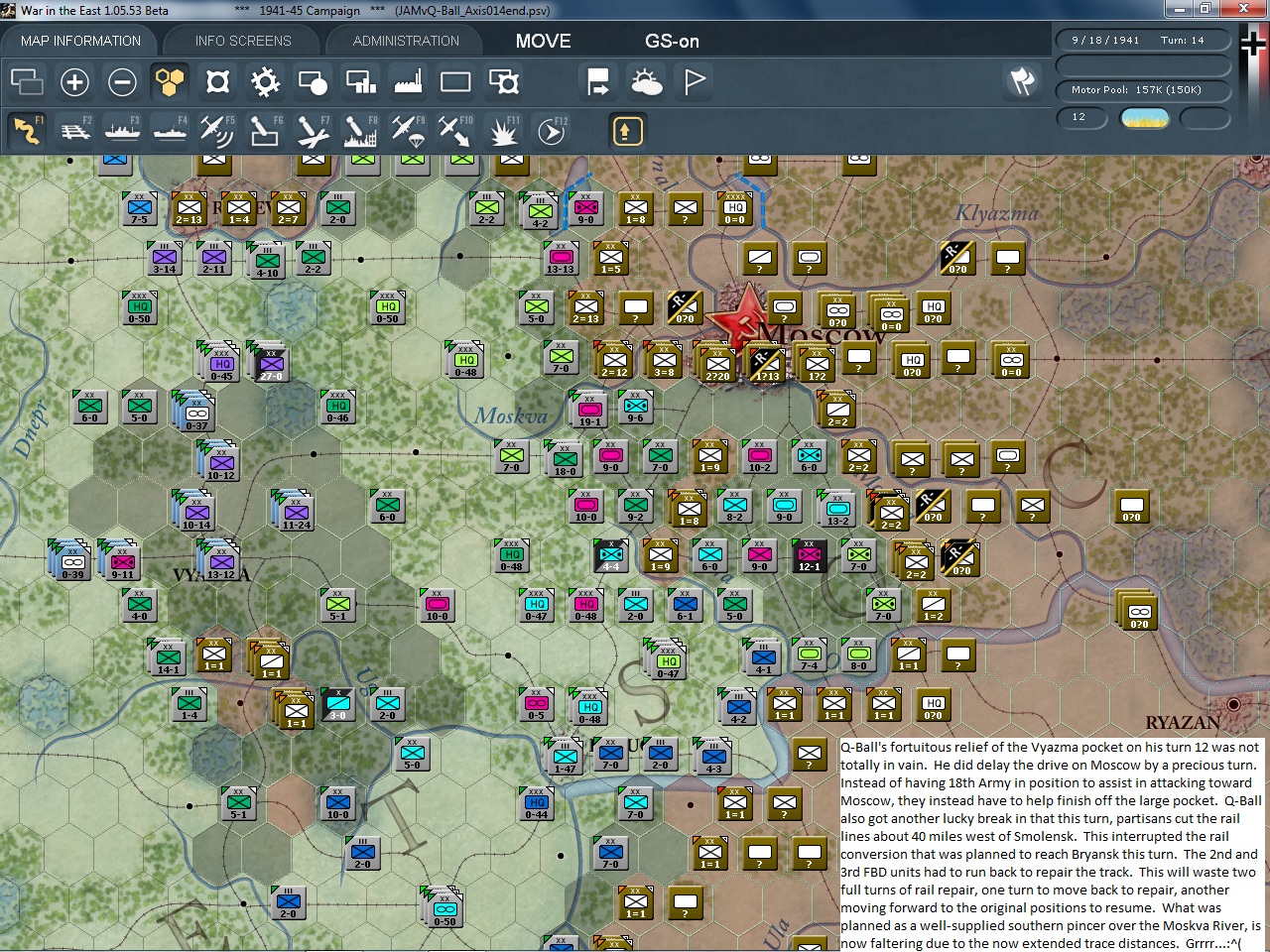Select the 3-14 unit counter
1270x952 pixels.
point(164,258)
